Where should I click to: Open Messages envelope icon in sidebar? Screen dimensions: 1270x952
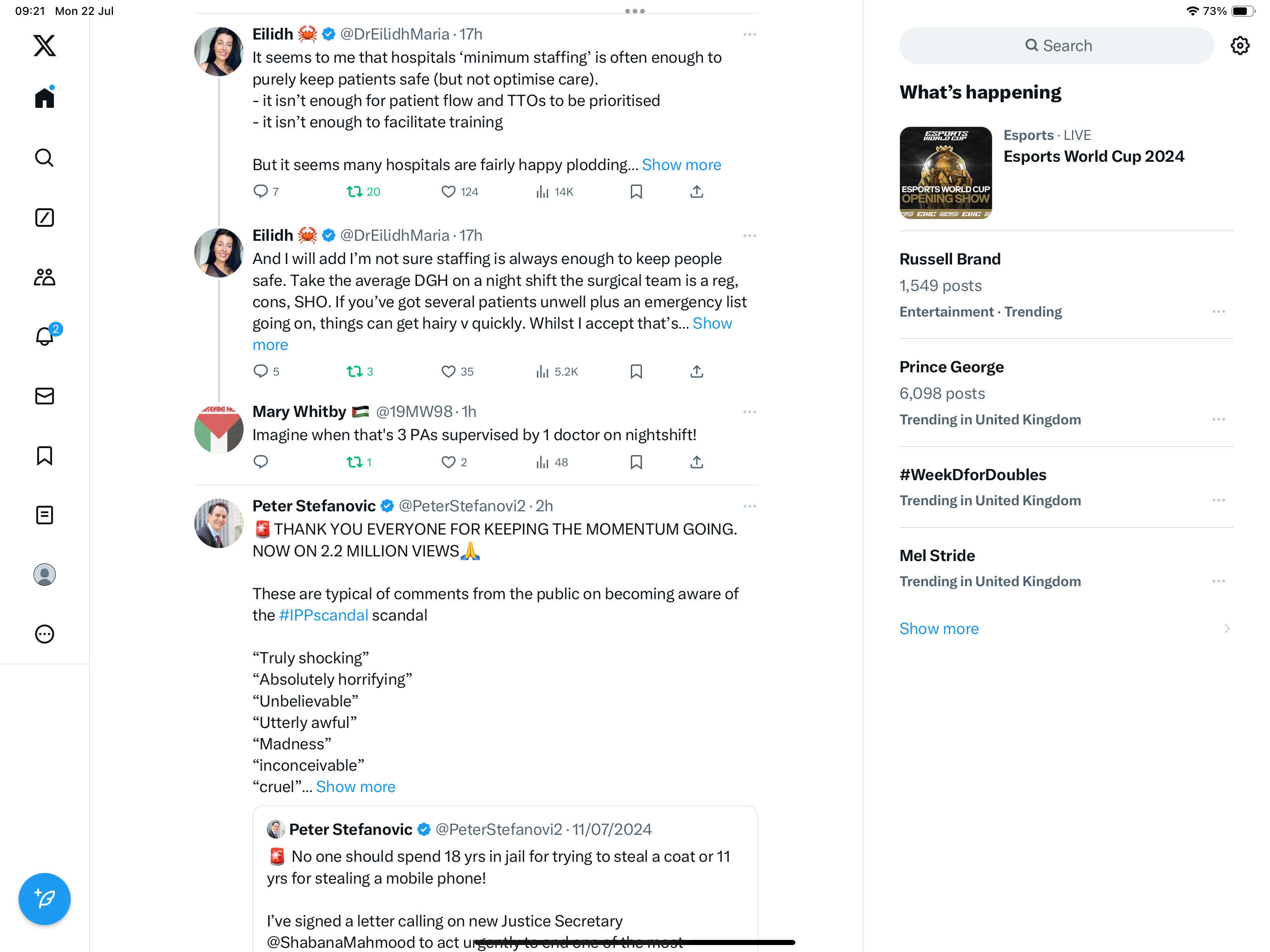pyautogui.click(x=44, y=396)
